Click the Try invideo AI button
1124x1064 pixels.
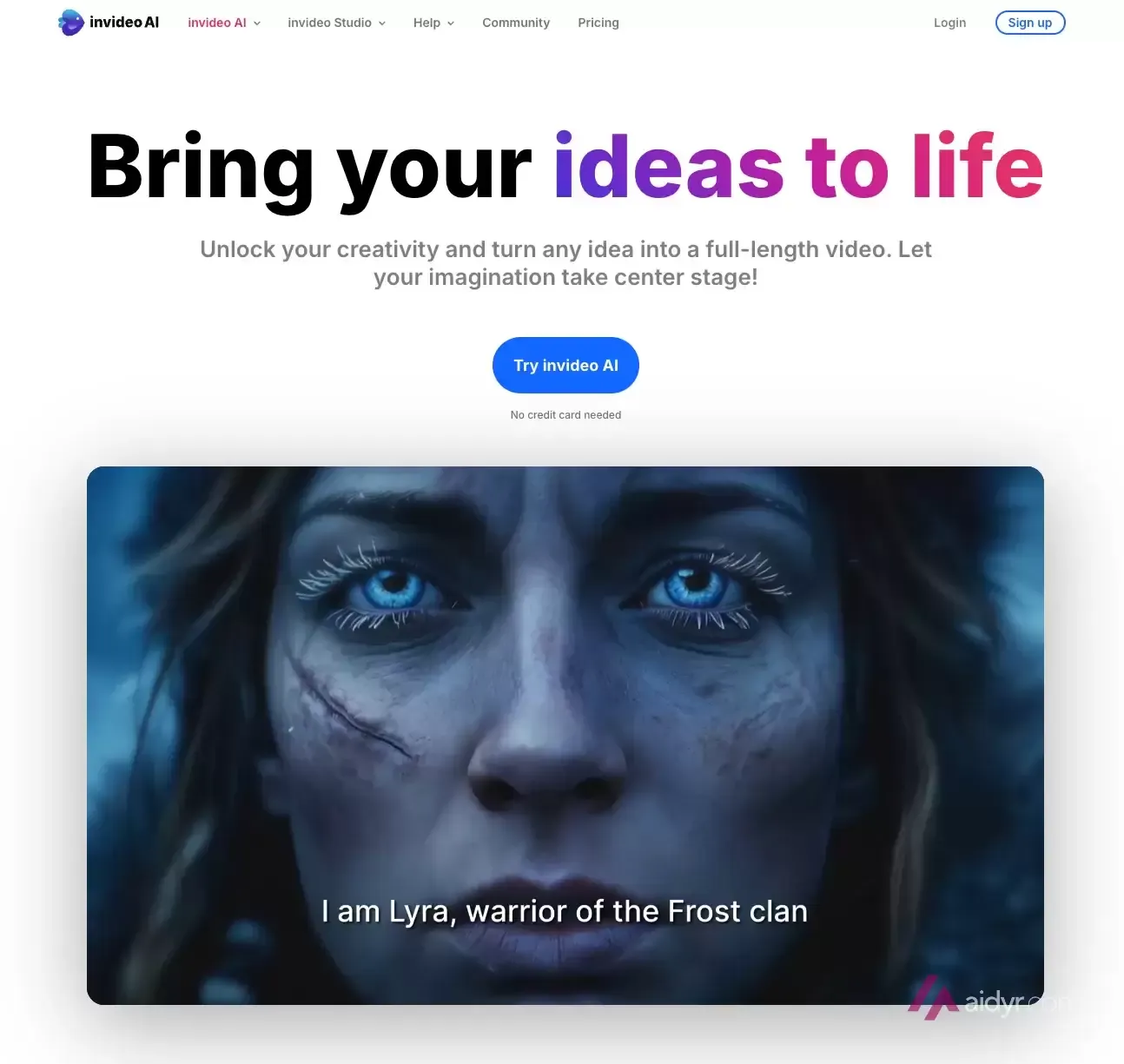565,365
